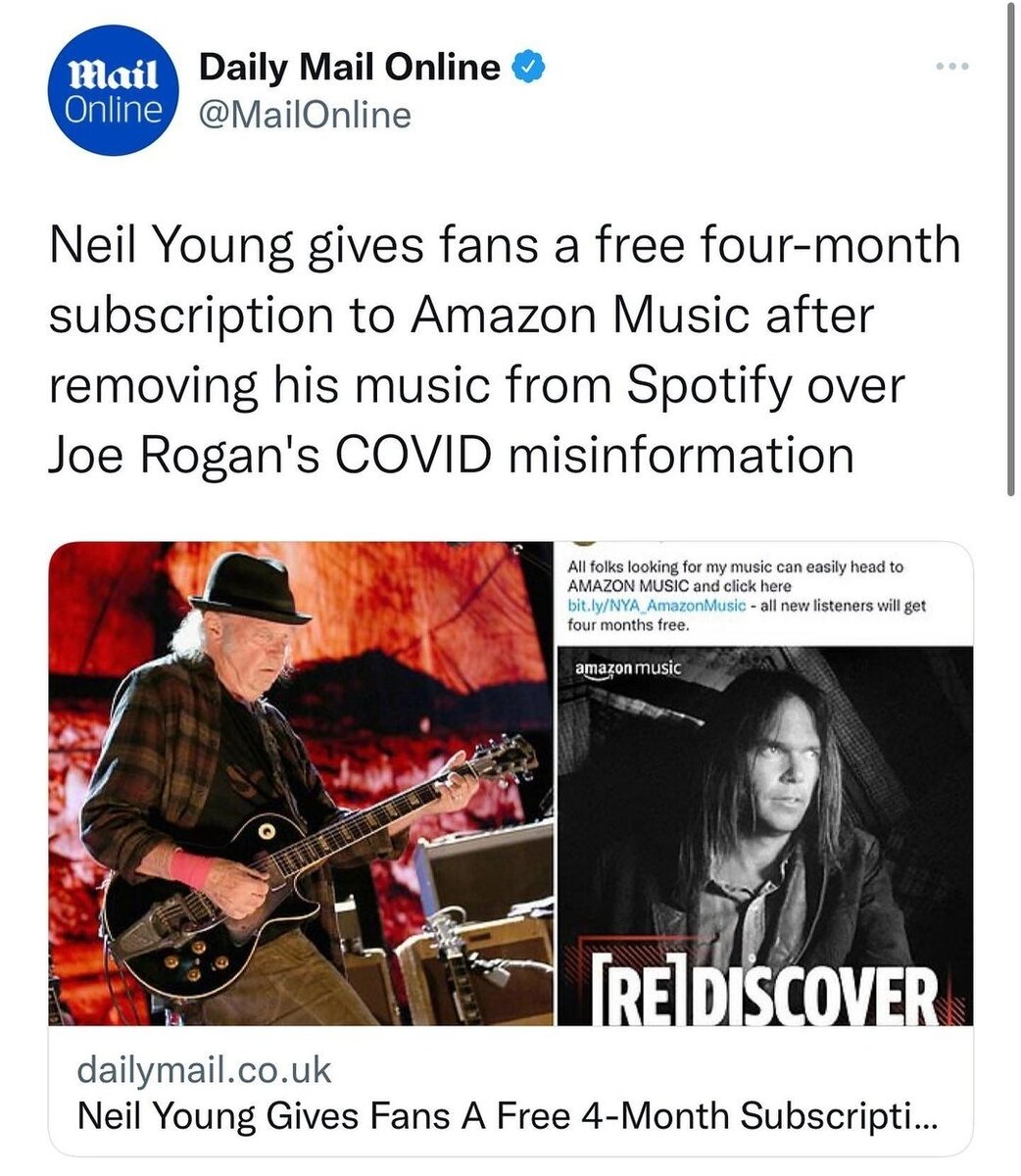
Task: Open the three-dot more options menu
Action: click(x=951, y=67)
